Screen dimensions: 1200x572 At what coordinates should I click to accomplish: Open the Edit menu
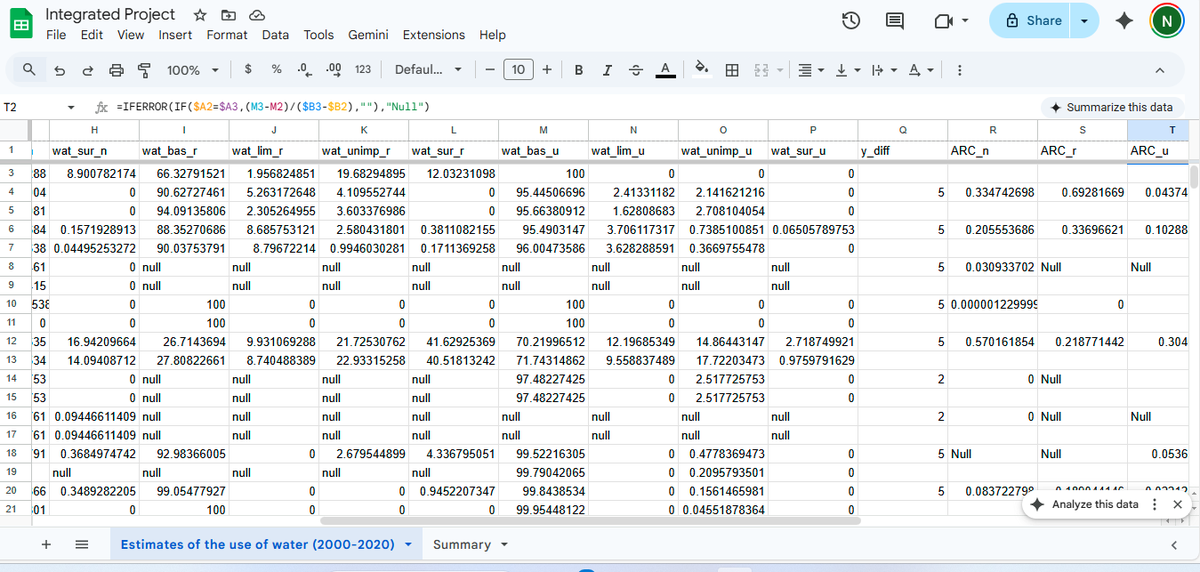92,35
